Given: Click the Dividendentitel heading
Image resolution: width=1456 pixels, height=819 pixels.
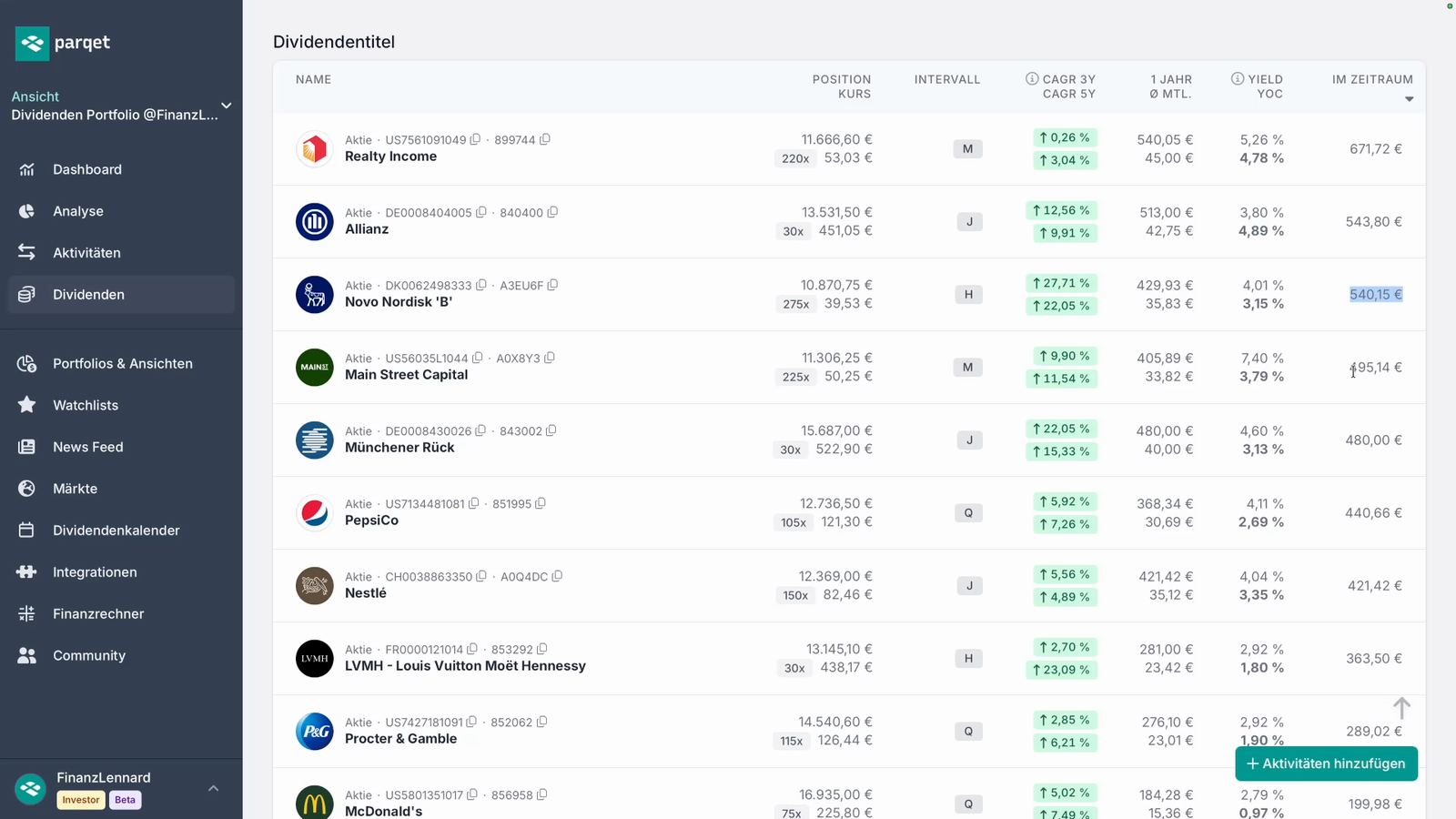Looking at the screenshot, I should [x=334, y=42].
